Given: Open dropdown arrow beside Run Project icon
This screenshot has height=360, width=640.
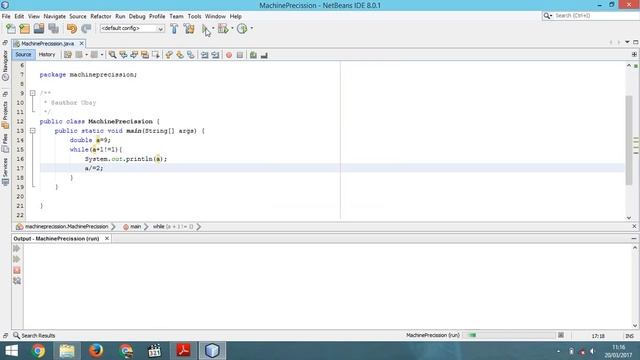Looking at the screenshot, I should coord(213,28).
